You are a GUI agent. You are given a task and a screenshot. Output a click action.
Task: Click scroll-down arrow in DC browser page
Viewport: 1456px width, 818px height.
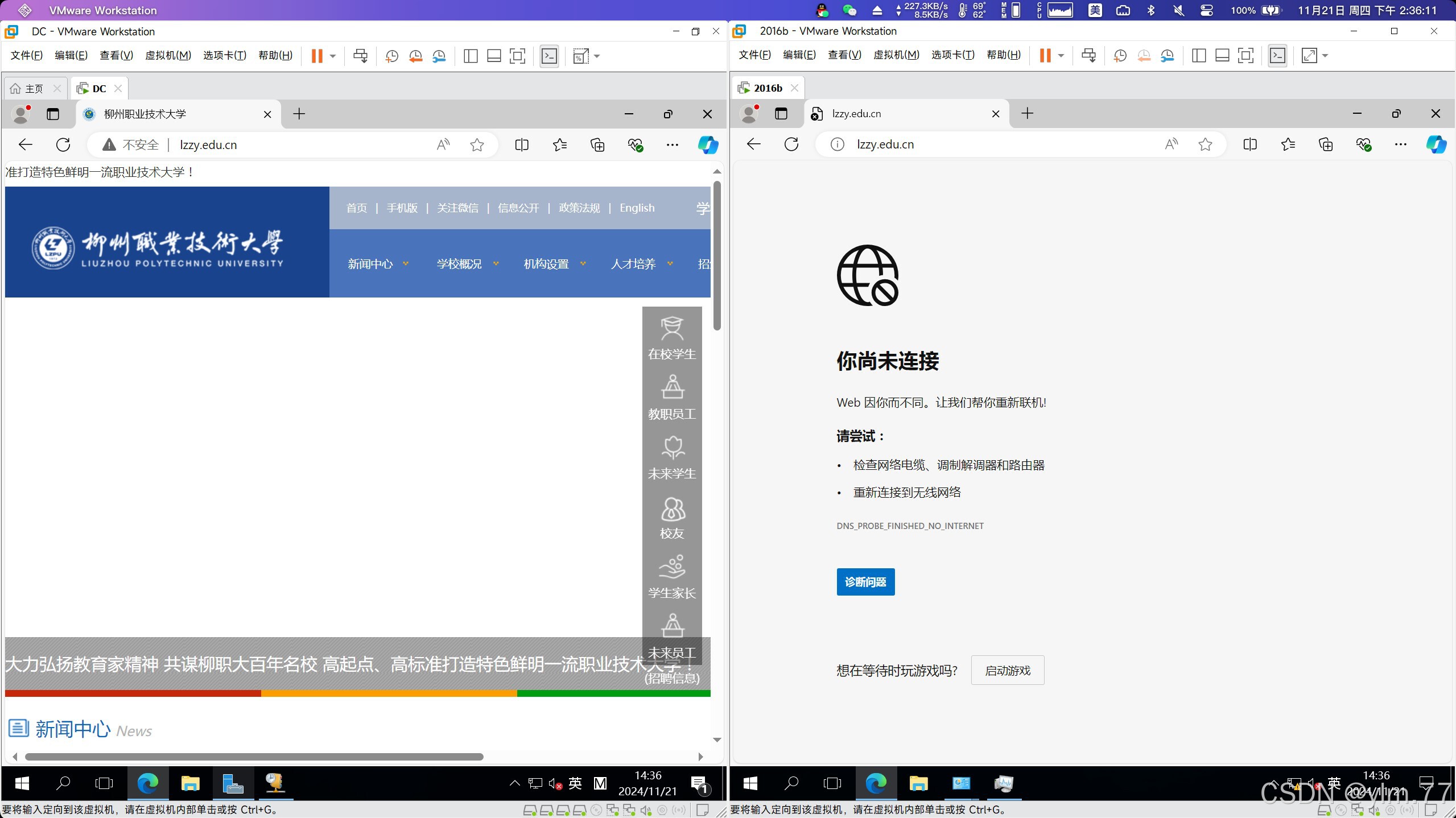pos(717,740)
